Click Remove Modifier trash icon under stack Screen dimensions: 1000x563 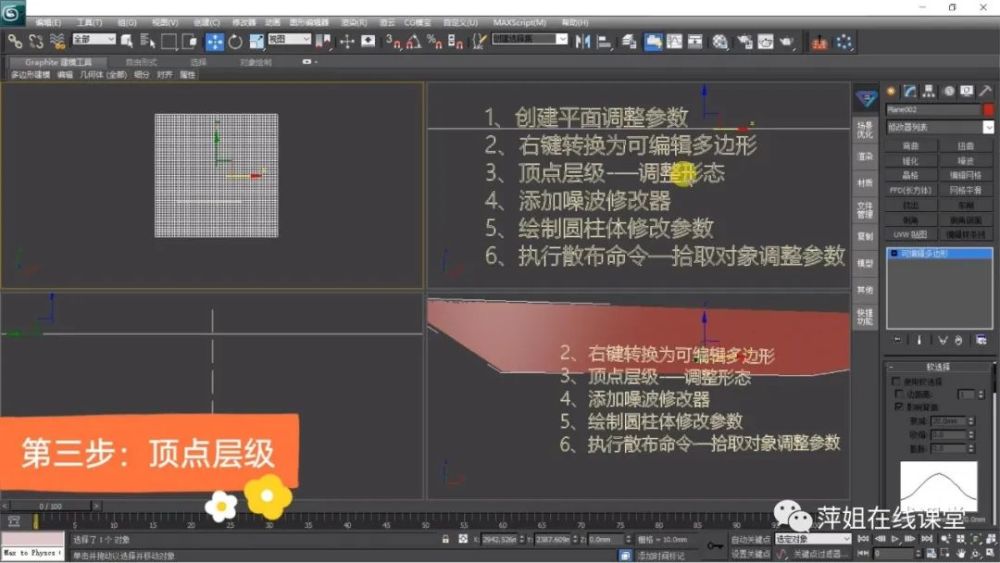pyautogui.click(x=958, y=340)
